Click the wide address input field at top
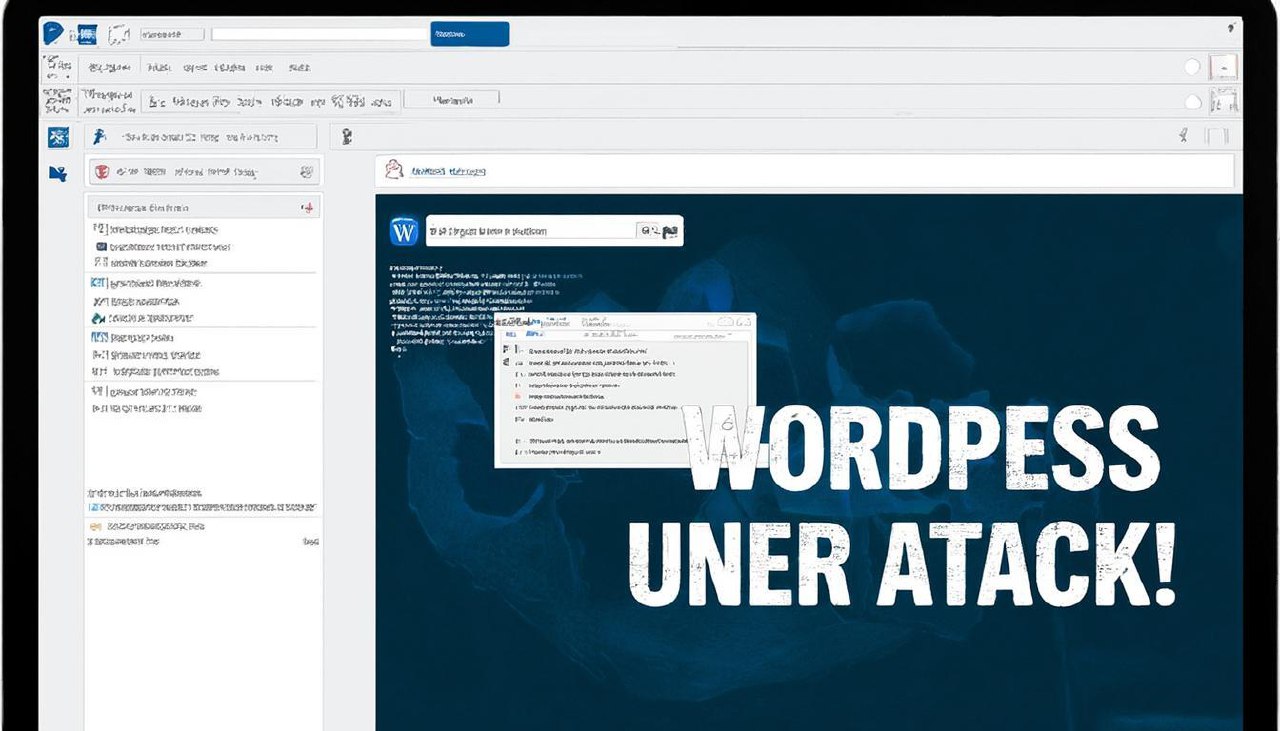1280x731 pixels. [x=320, y=34]
